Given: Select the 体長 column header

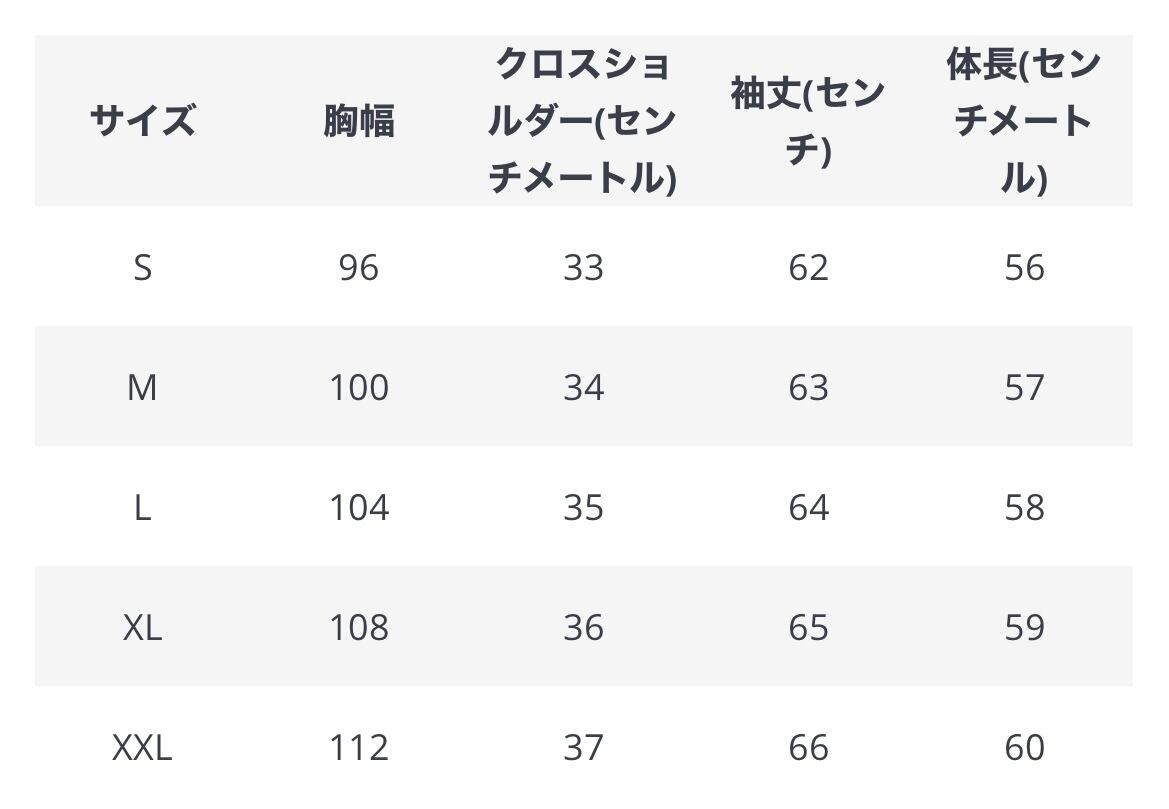Looking at the screenshot, I should tap(1024, 121).
